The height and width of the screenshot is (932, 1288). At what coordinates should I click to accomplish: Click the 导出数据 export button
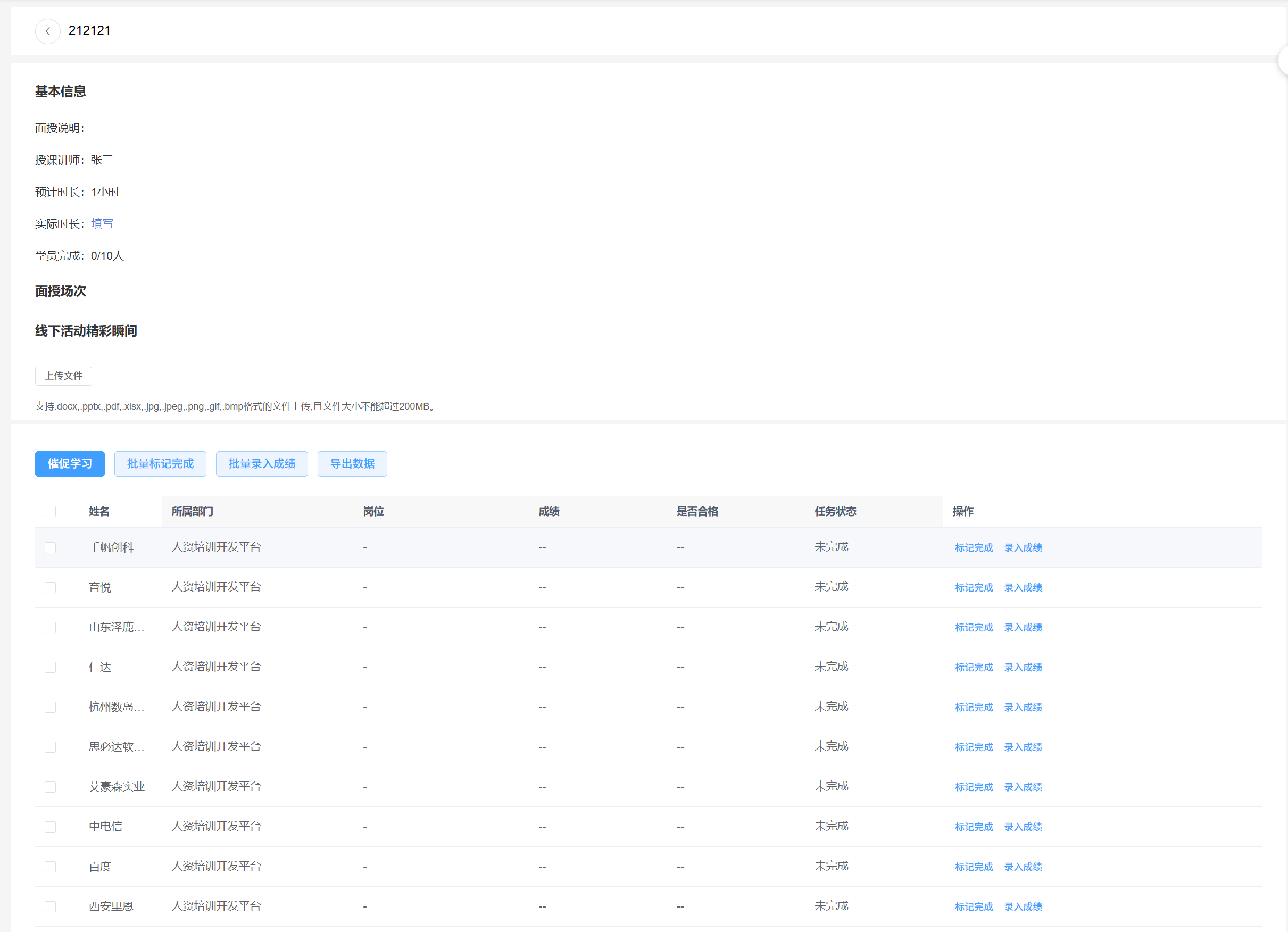click(x=352, y=464)
